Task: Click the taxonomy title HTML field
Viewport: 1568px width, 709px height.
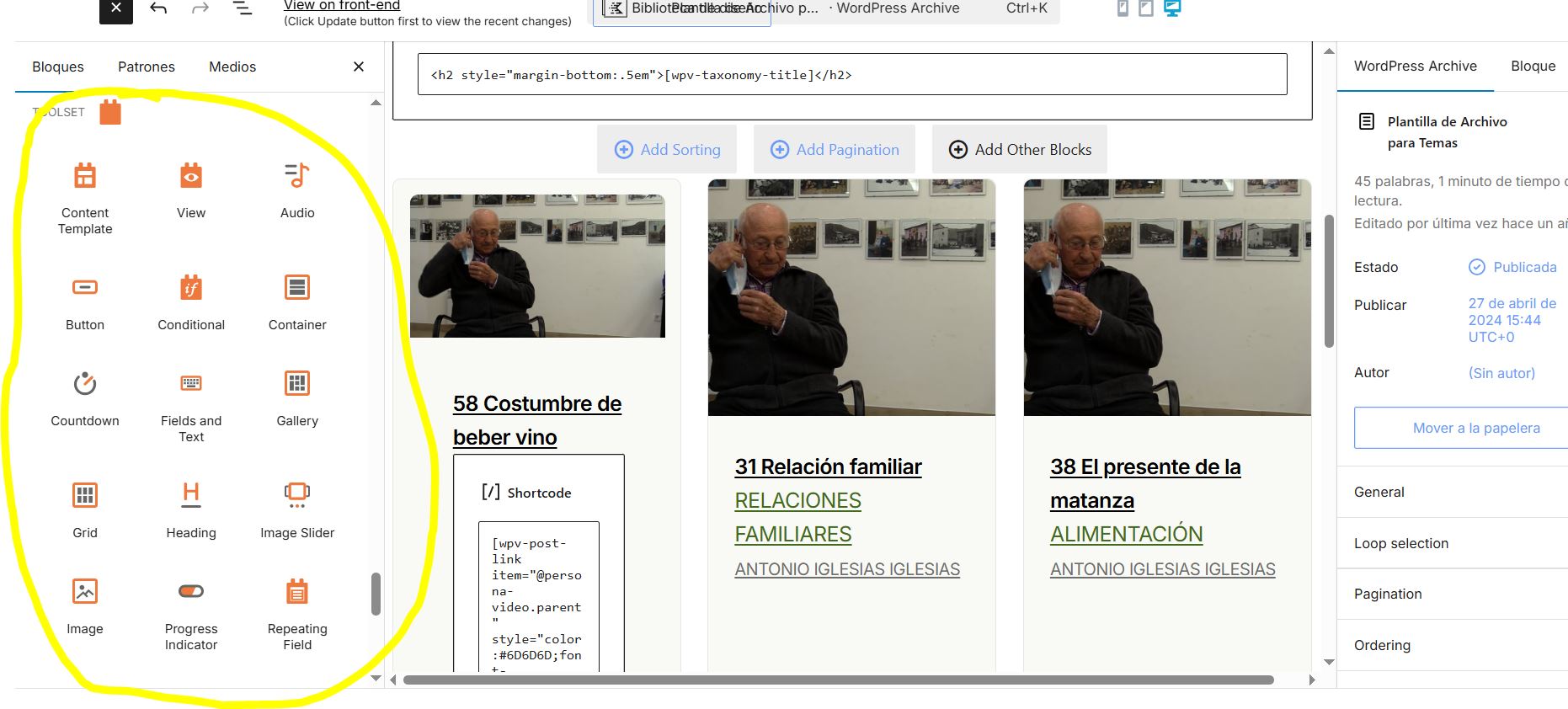Action: 852,75
